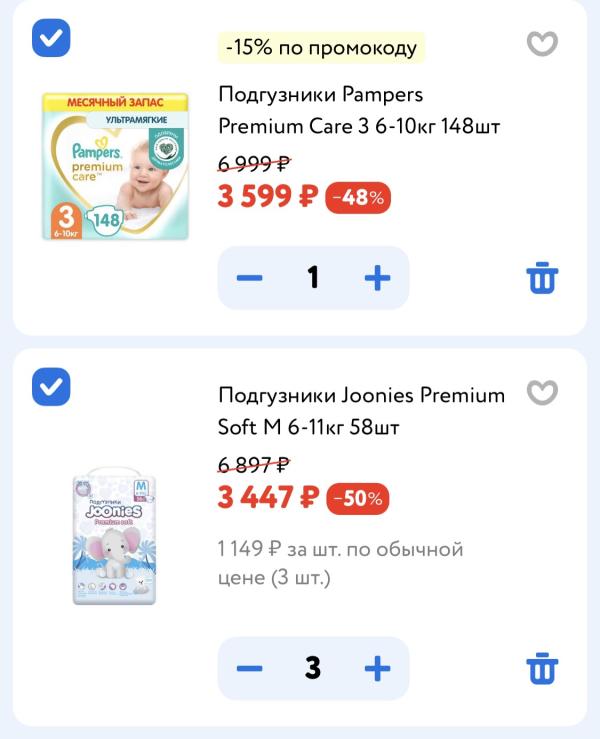The width and height of the screenshot is (600, 739).
Task: Click the Joonies quantity value 3
Action: click(313, 668)
